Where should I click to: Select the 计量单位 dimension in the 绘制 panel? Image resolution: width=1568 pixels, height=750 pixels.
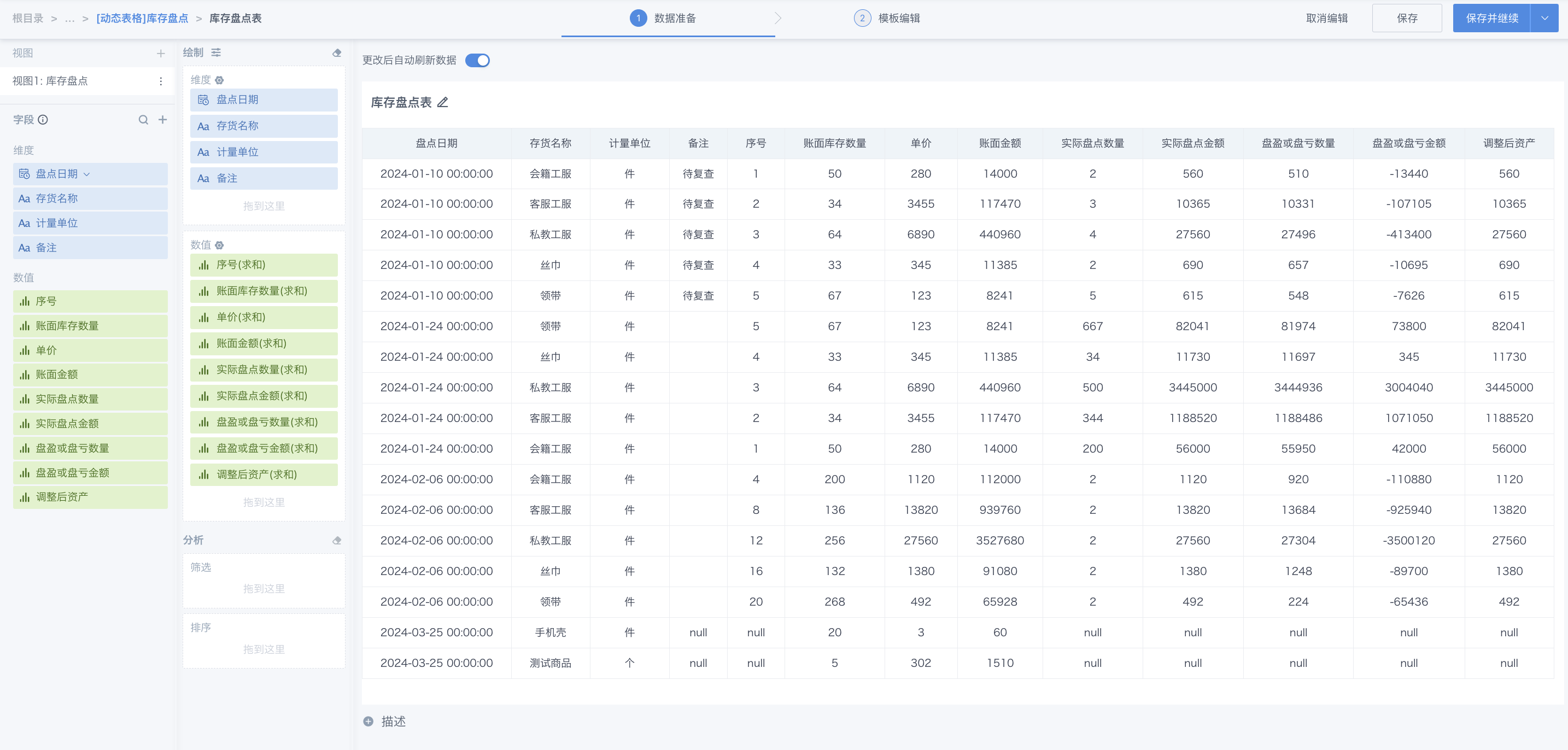[264, 152]
